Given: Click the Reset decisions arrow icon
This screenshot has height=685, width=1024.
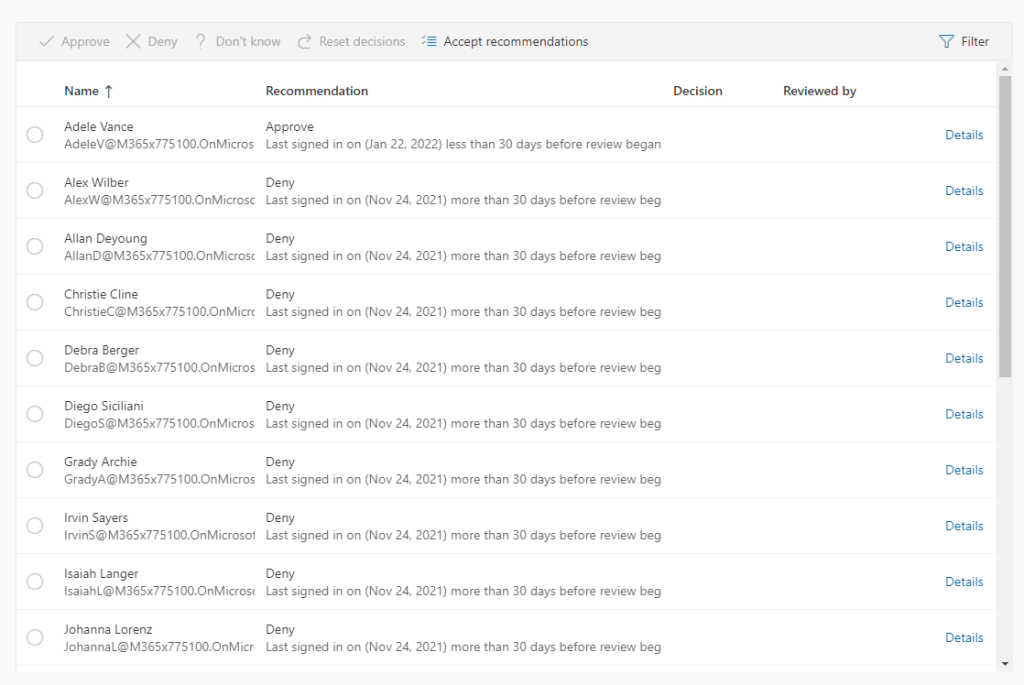Looking at the screenshot, I should (x=304, y=42).
